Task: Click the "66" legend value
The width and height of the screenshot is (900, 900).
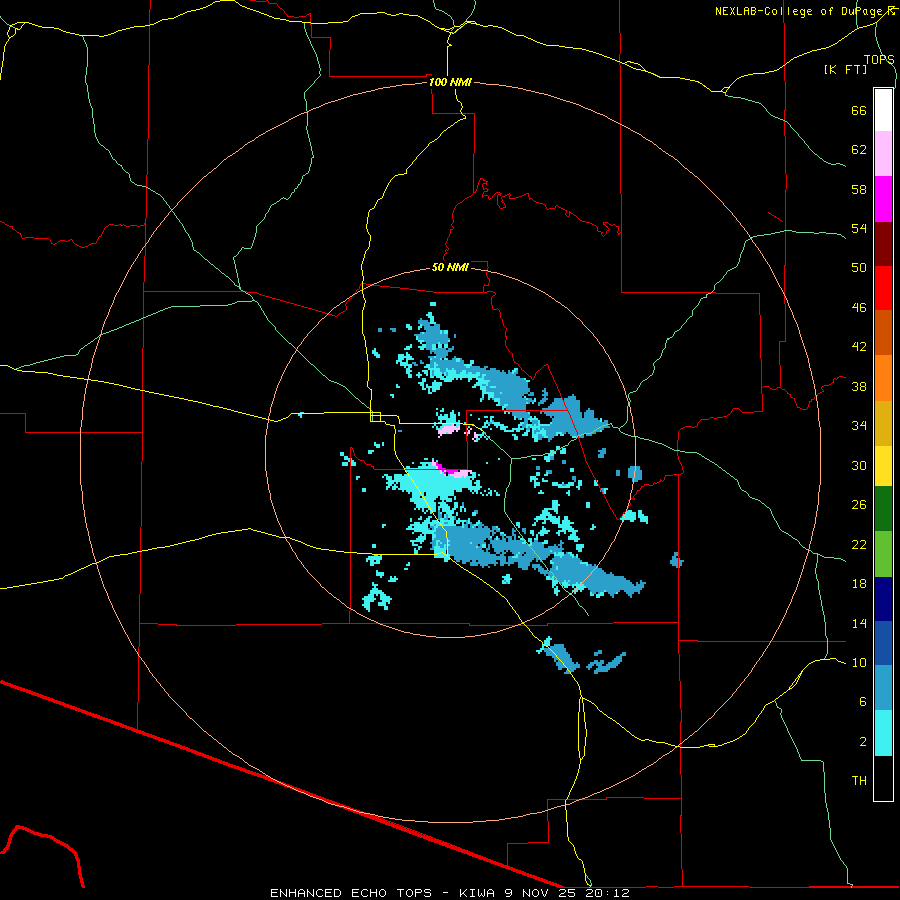Action: click(859, 110)
